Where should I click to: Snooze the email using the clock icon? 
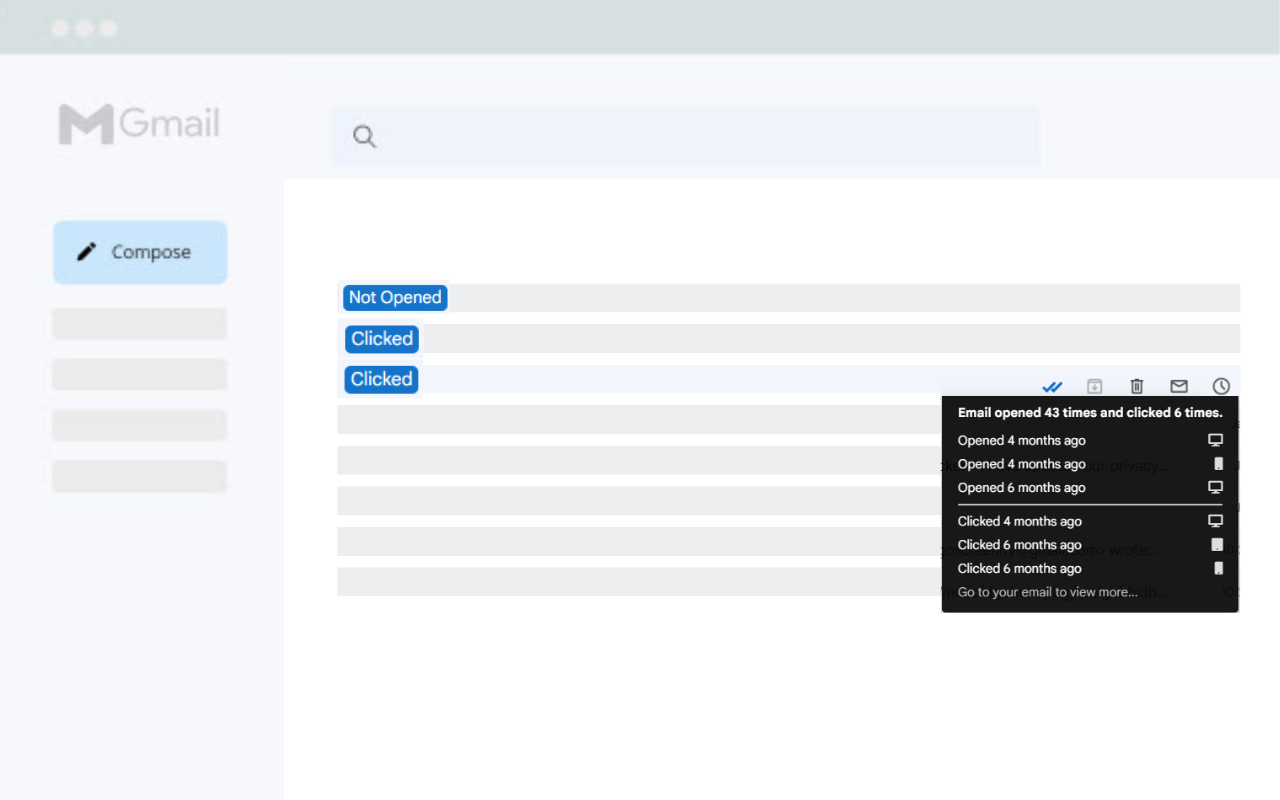tap(1220, 386)
